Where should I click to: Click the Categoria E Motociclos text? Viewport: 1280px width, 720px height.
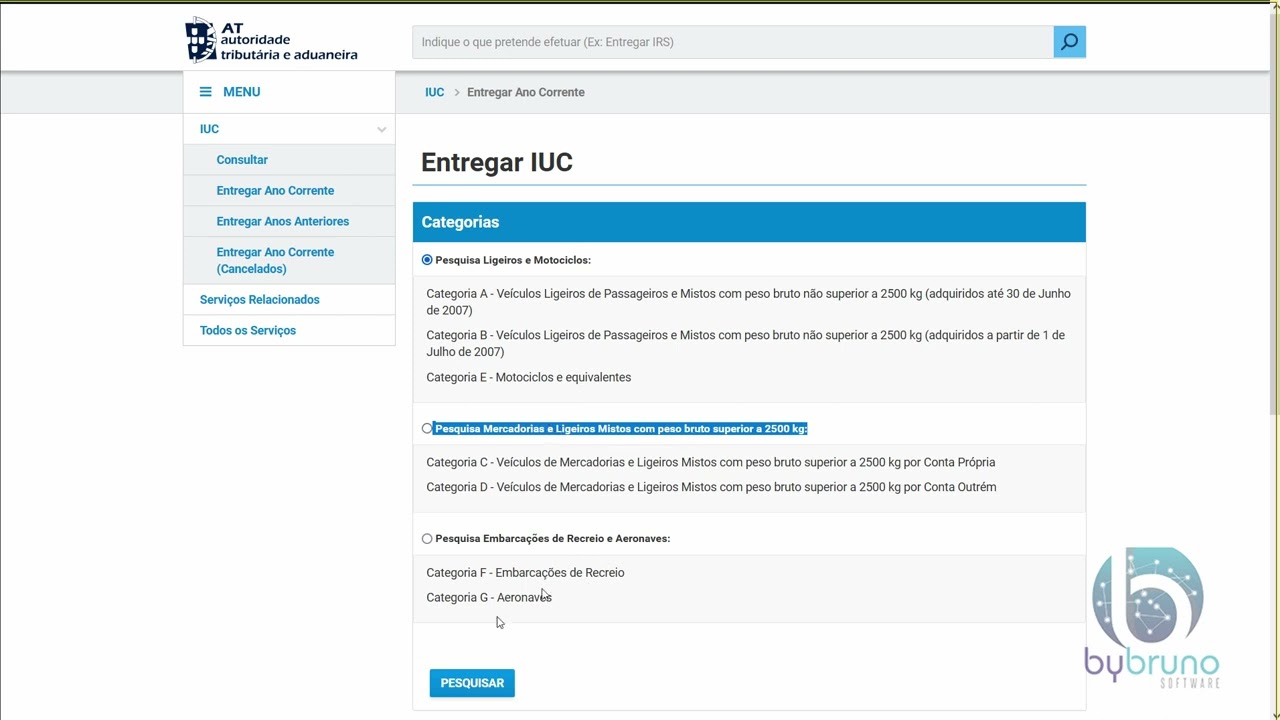pos(529,377)
